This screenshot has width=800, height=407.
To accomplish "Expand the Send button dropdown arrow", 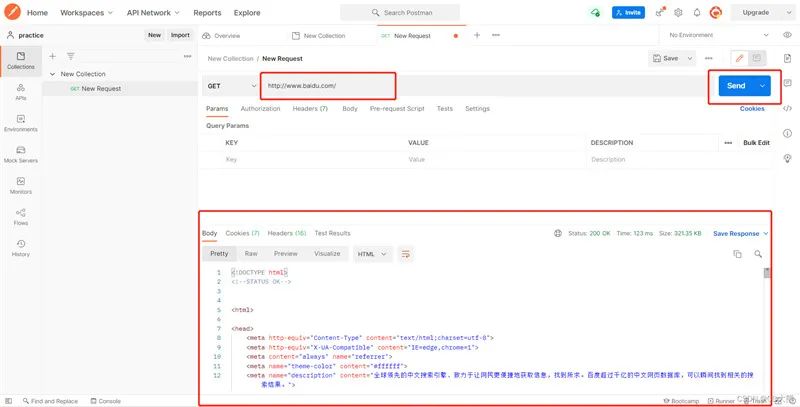I will [762, 86].
